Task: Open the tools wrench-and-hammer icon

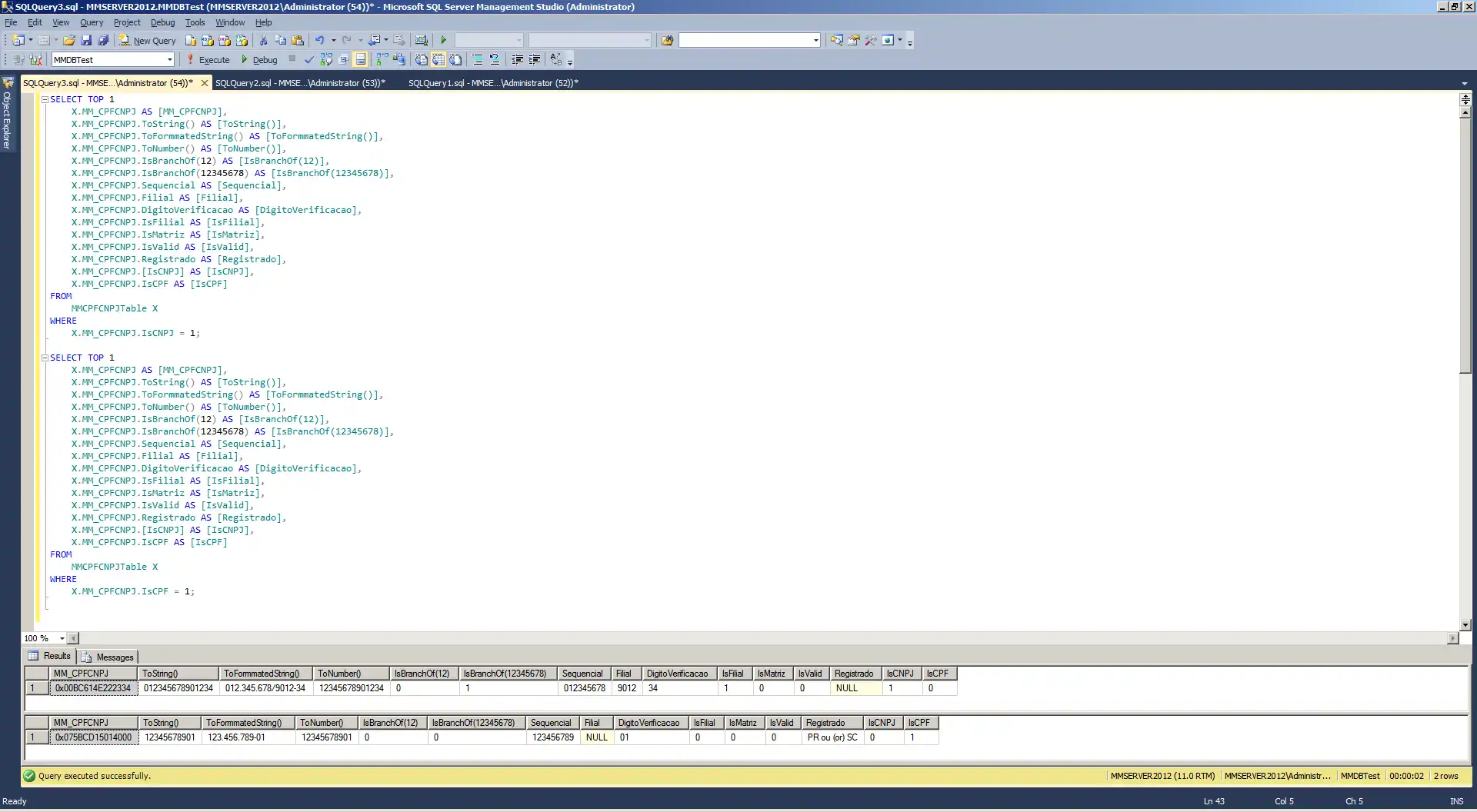Action: pos(871,41)
